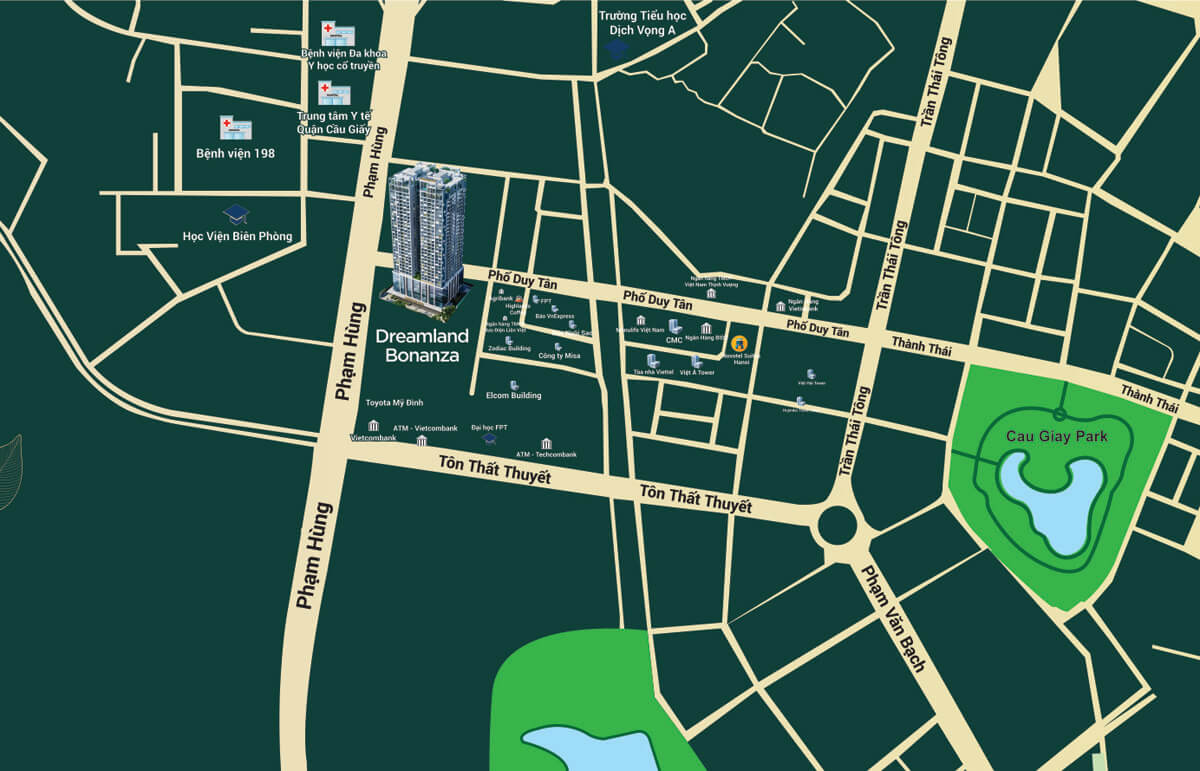
Task: Select the Dreamland Bonanza tower image
Action: pyautogui.click(x=428, y=235)
